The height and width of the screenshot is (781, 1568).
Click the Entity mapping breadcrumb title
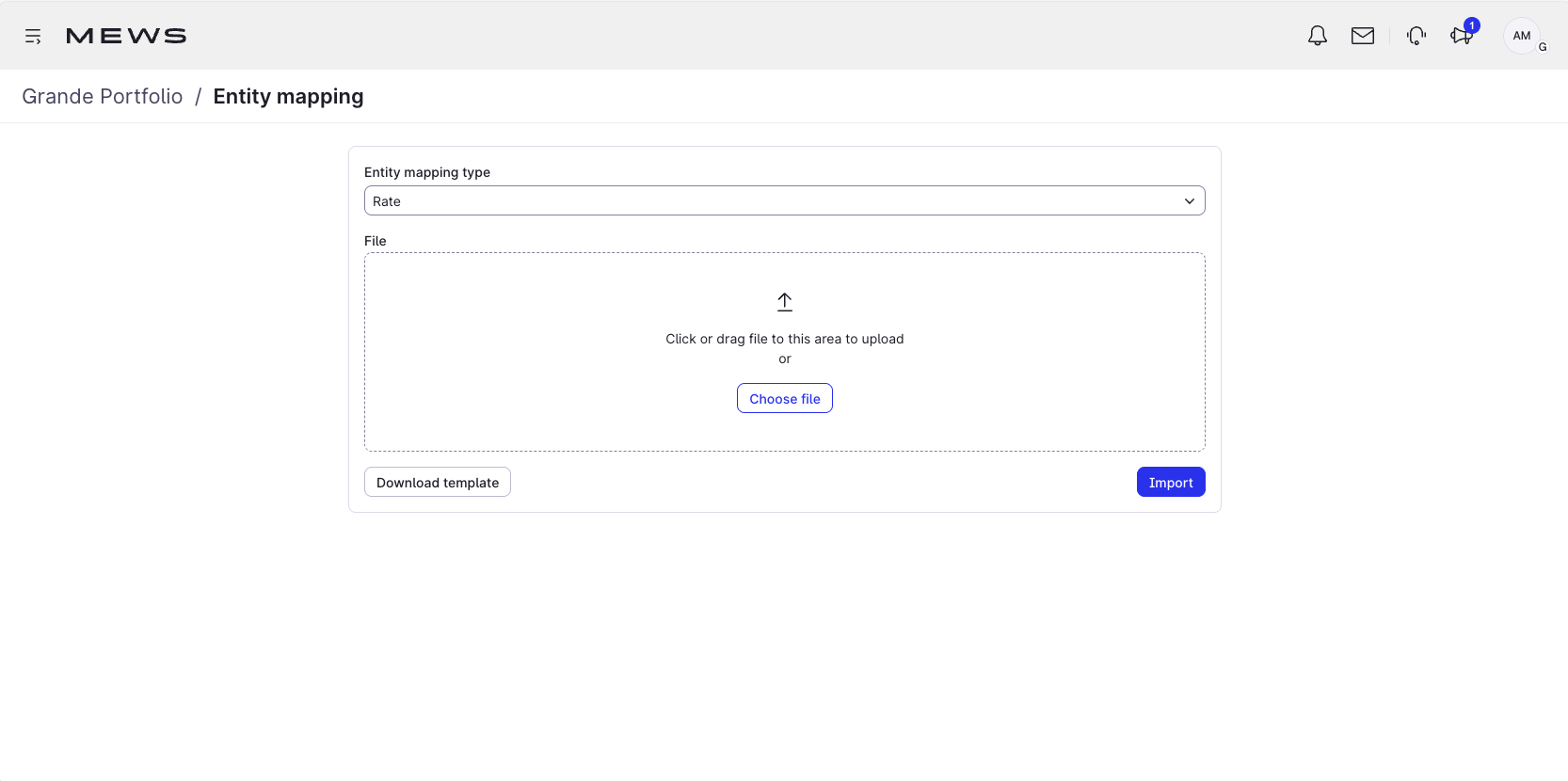[288, 97]
